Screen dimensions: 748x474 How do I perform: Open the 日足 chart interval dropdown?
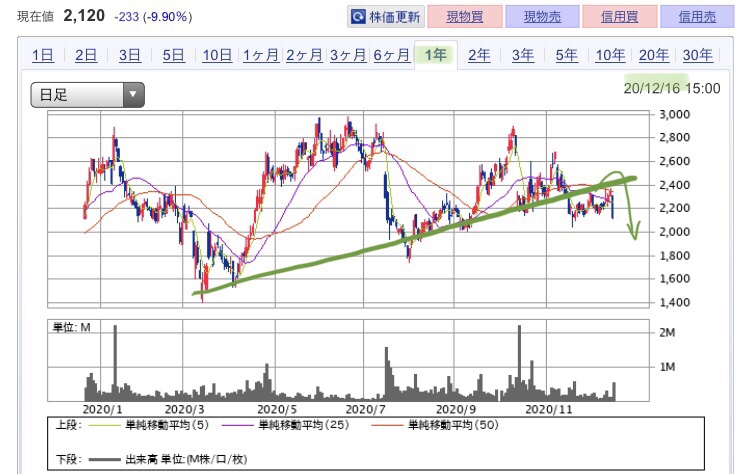88,95
